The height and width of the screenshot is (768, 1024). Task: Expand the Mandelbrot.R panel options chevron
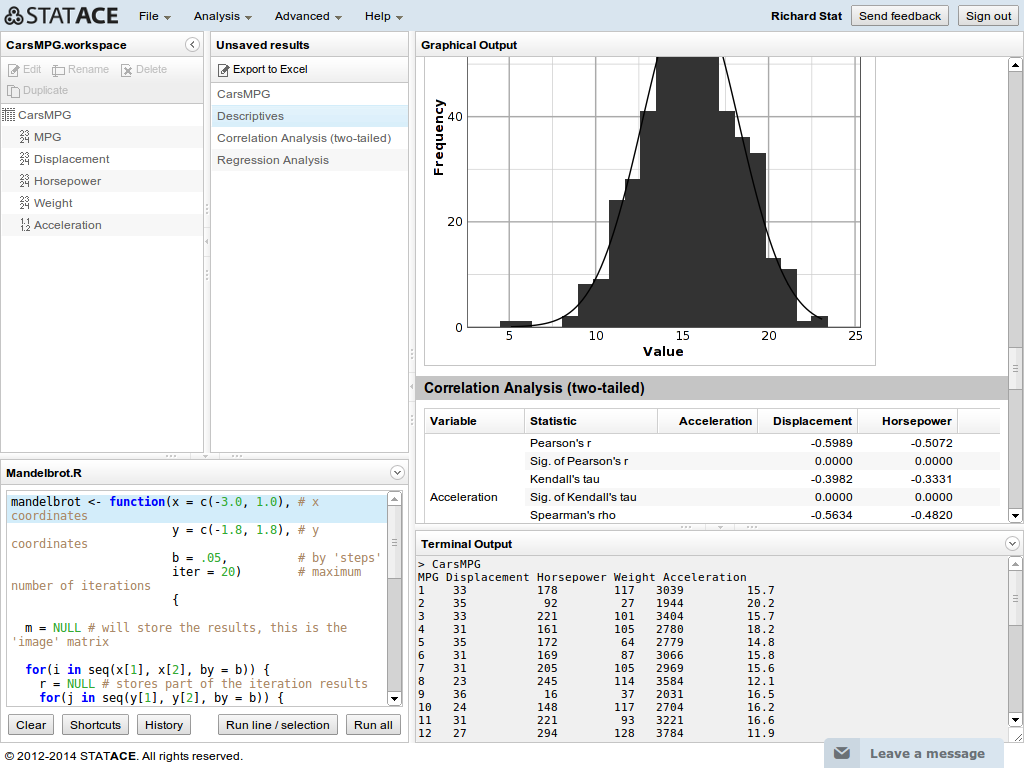click(x=397, y=472)
